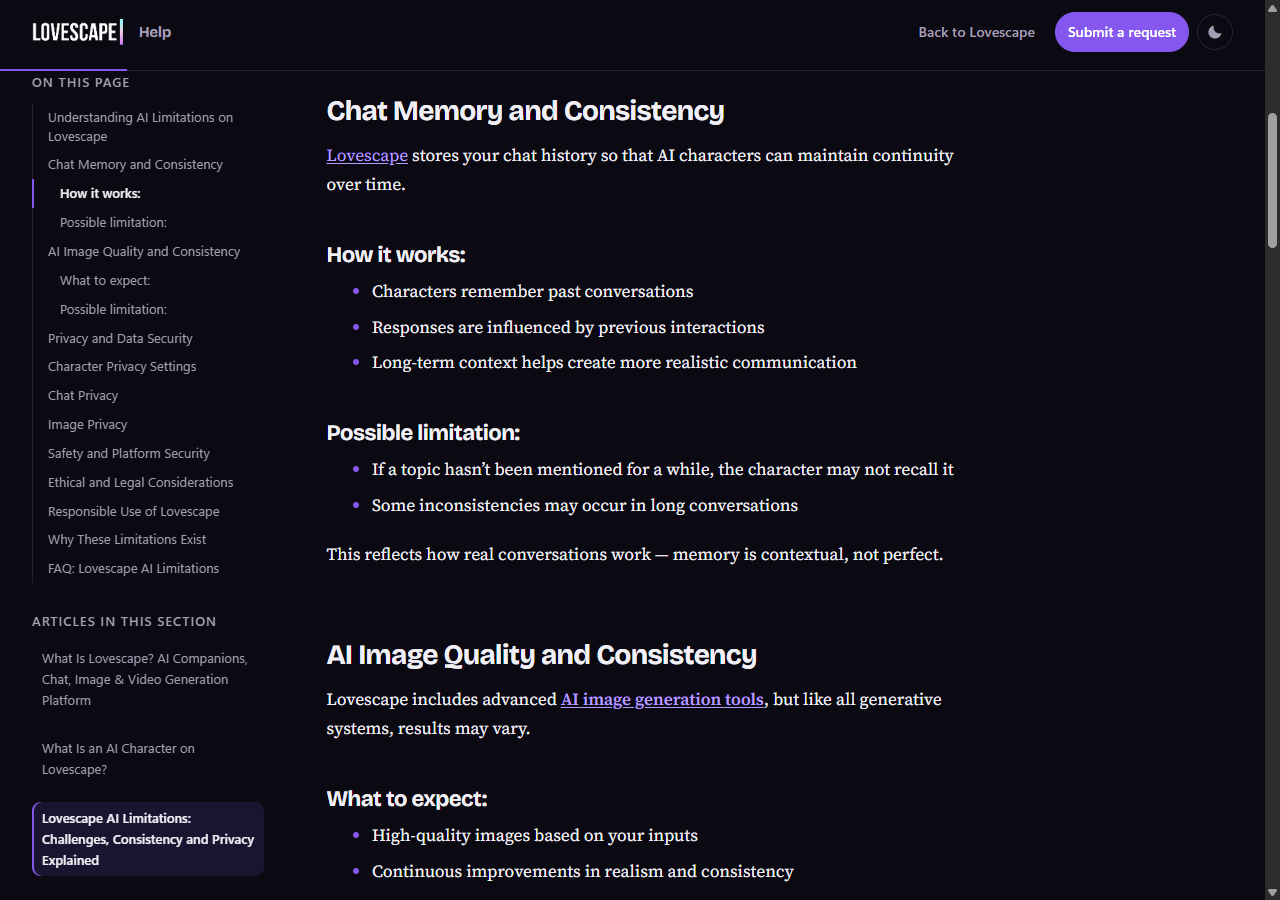1280x900 pixels.
Task: Select the highlighted Lovescape AI Limitations article
Action: 148,839
